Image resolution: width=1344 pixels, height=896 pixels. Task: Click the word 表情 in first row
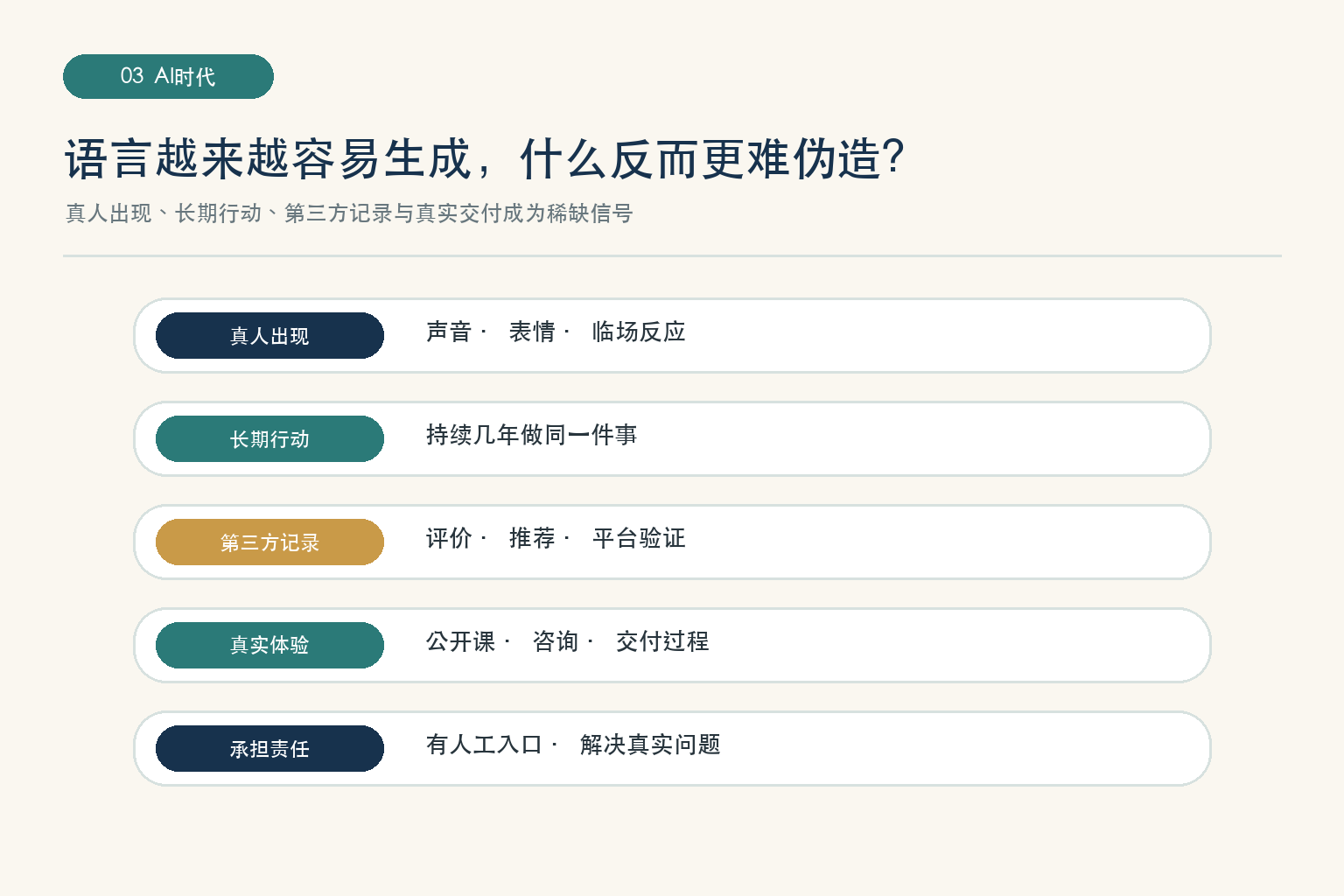pos(532,332)
